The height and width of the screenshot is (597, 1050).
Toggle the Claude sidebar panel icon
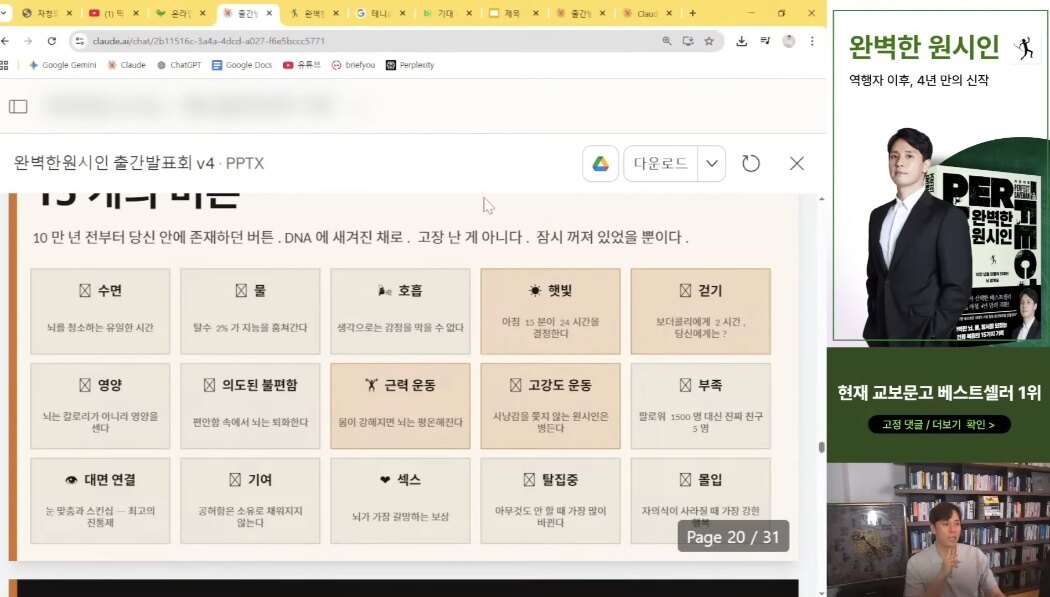click(18, 106)
